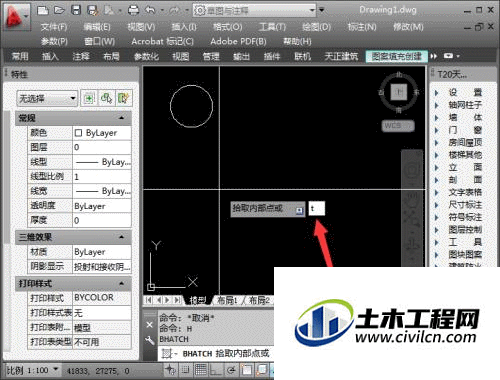
Task: Click the 透明度 ByLayer value
Action: tap(102, 206)
